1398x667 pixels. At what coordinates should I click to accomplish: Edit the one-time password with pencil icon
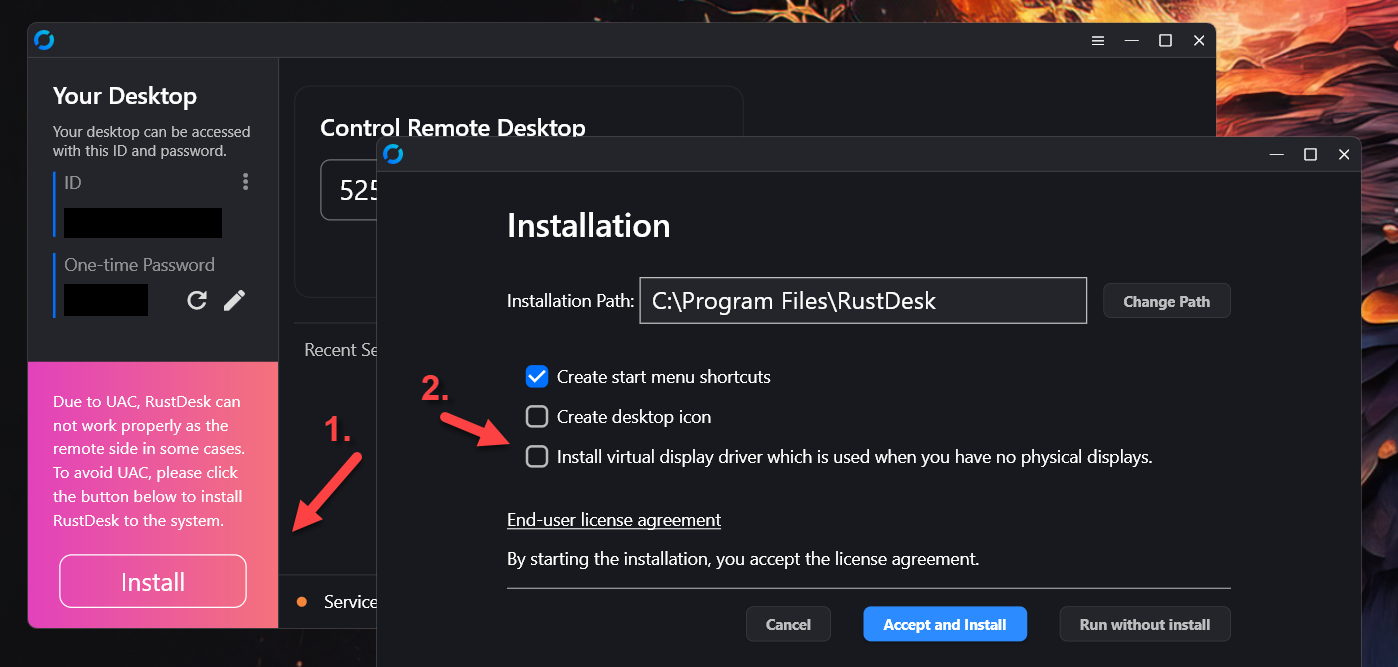(x=234, y=300)
